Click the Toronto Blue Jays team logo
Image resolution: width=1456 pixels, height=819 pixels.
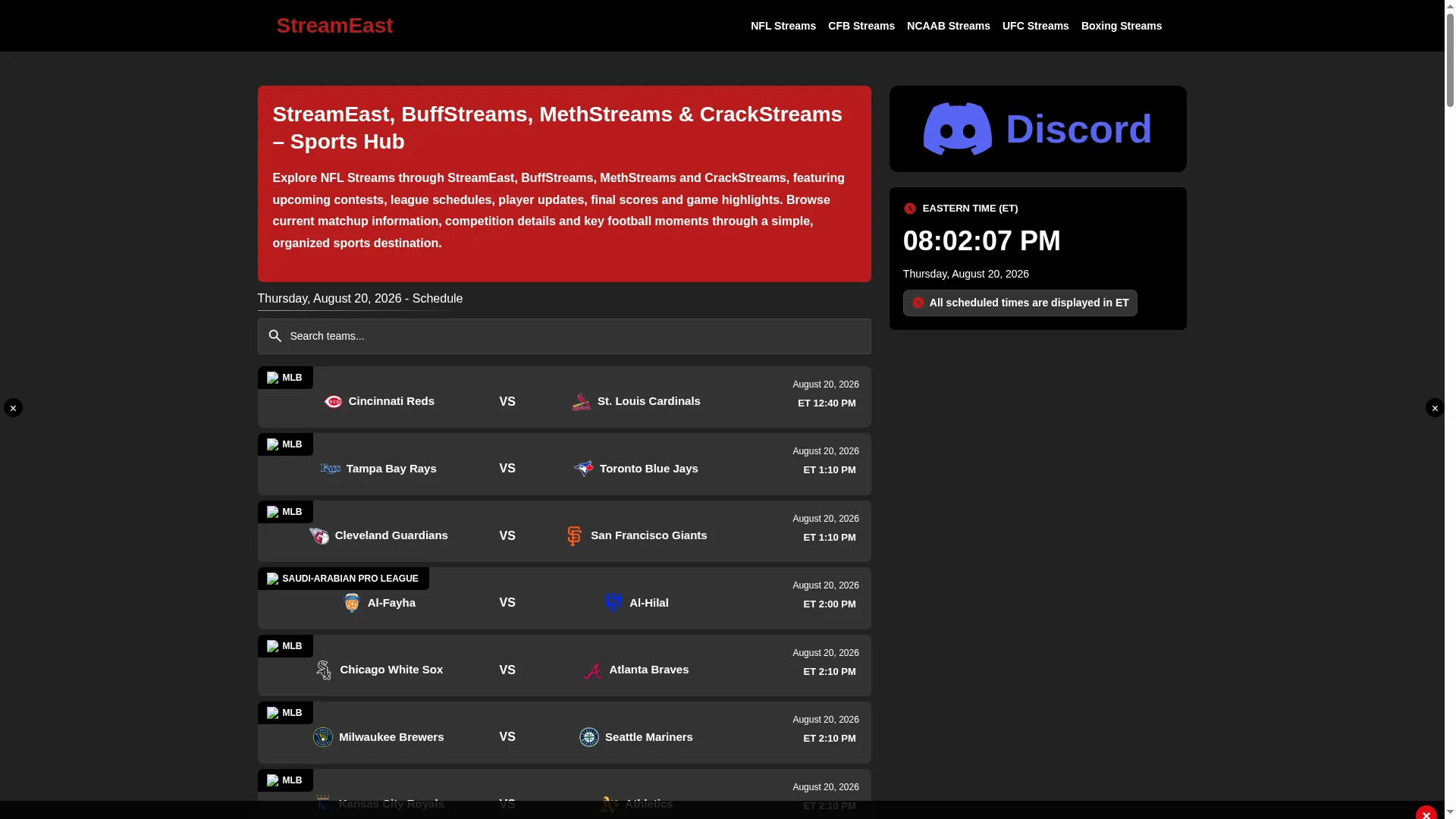(583, 469)
